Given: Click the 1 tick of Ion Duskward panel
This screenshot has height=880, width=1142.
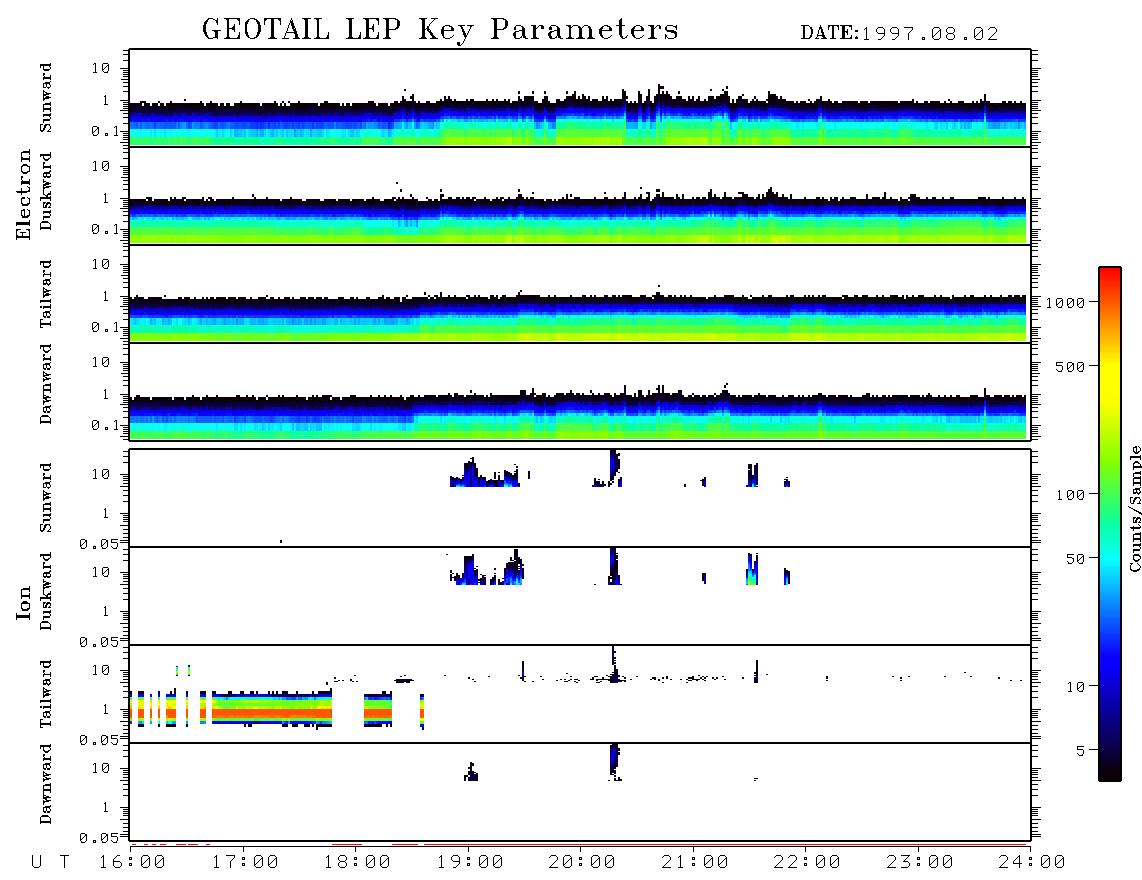Looking at the screenshot, I should [106, 612].
